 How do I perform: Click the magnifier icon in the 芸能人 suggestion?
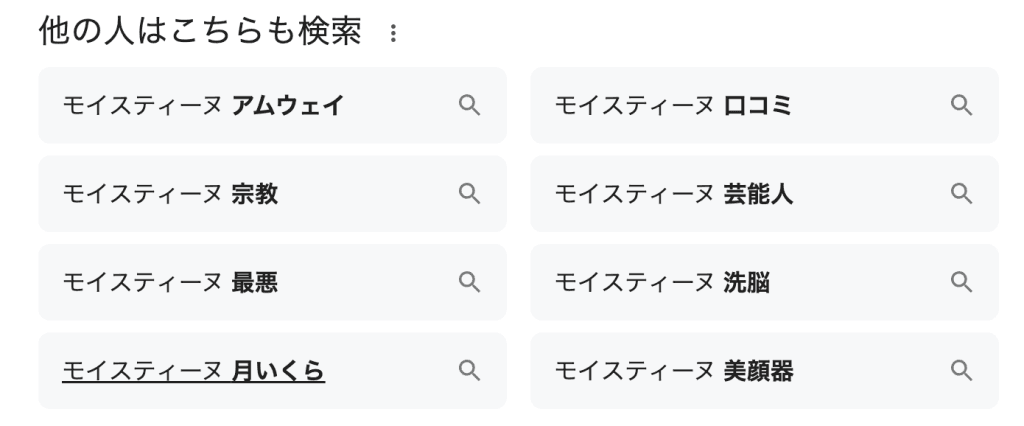pyautogui.click(x=961, y=194)
